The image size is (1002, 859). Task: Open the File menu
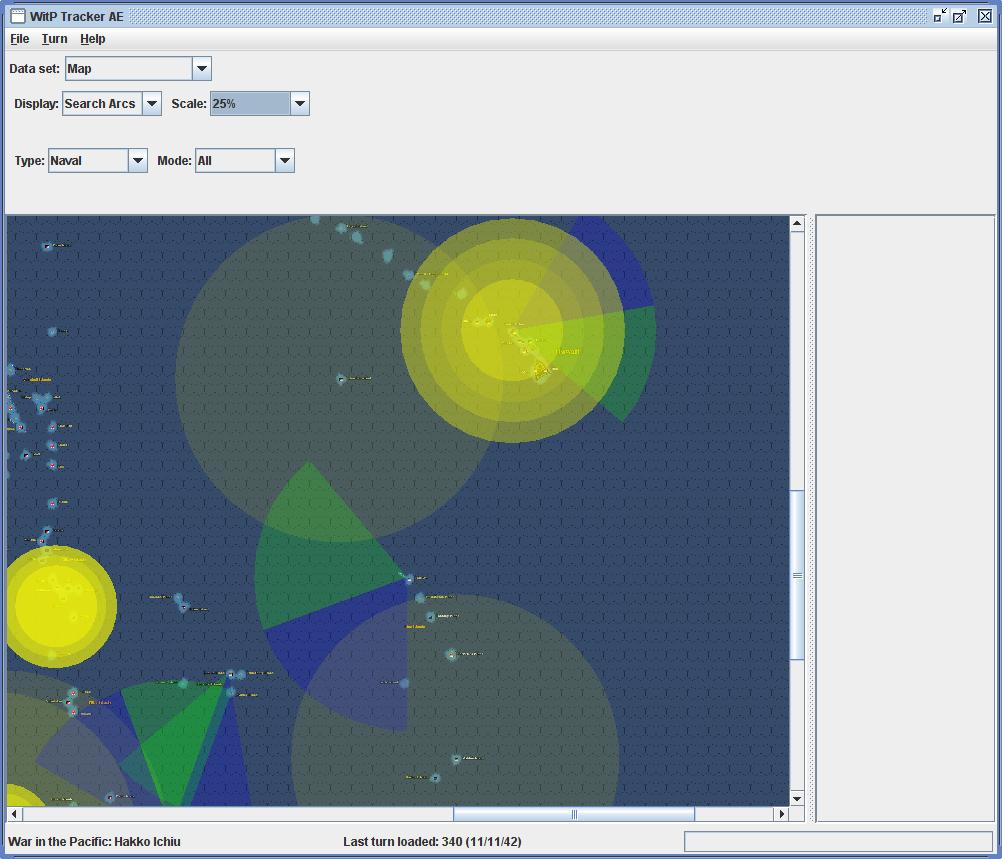tap(20, 39)
